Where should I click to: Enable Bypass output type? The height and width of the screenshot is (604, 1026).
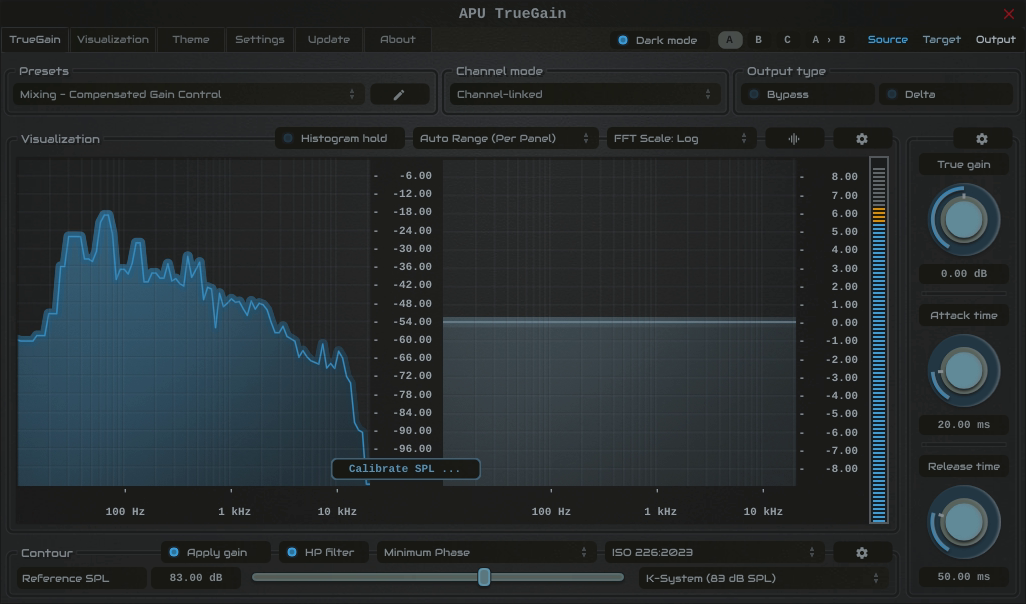807,95
